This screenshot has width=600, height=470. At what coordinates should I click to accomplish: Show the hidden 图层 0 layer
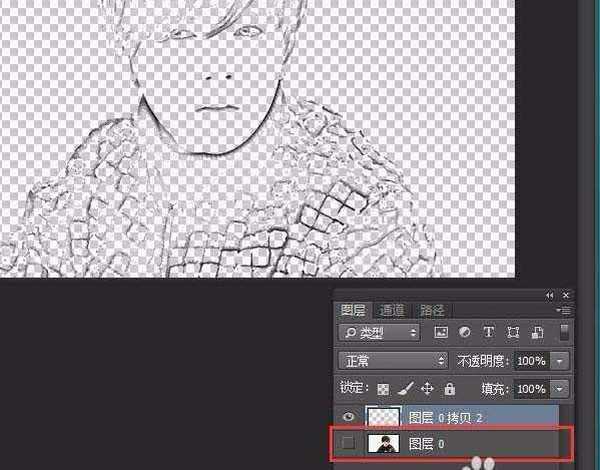347,444
